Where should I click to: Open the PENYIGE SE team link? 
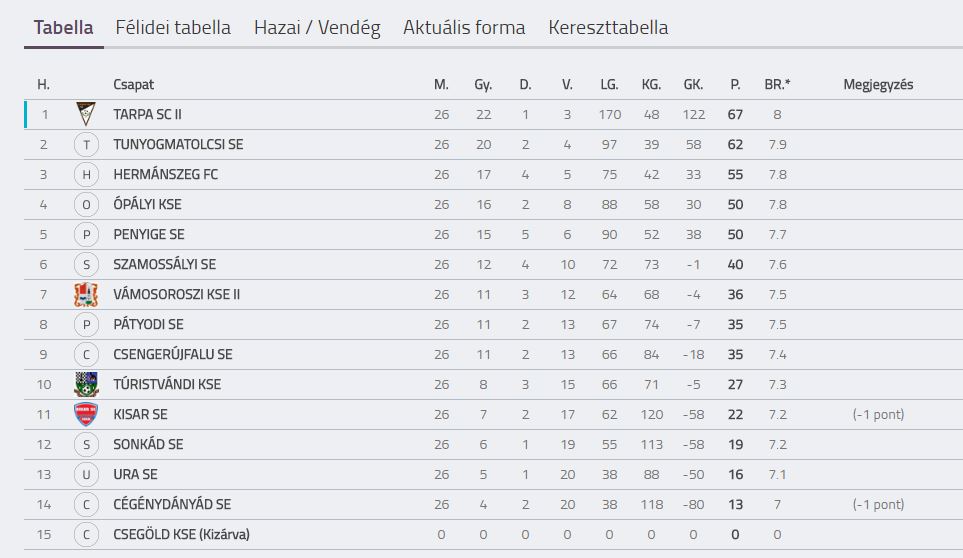[149, 234]
